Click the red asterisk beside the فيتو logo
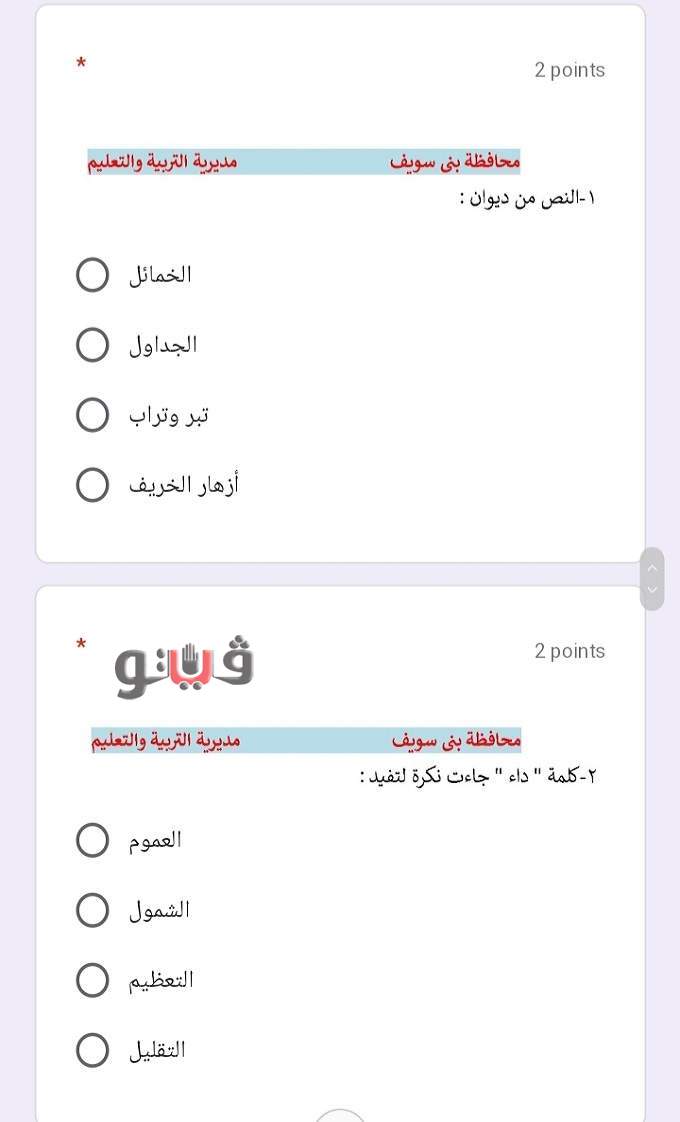 click(x=81, y=646)
